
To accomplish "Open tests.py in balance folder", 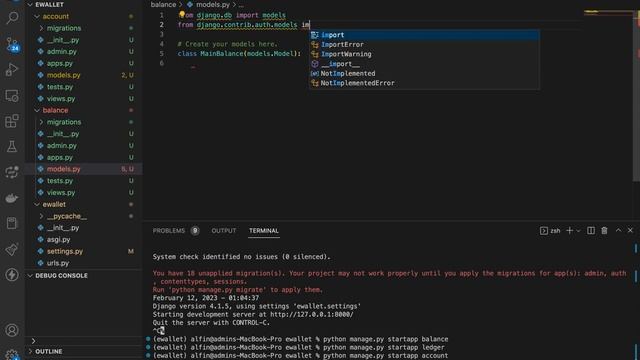I will [x=60, y=181].
